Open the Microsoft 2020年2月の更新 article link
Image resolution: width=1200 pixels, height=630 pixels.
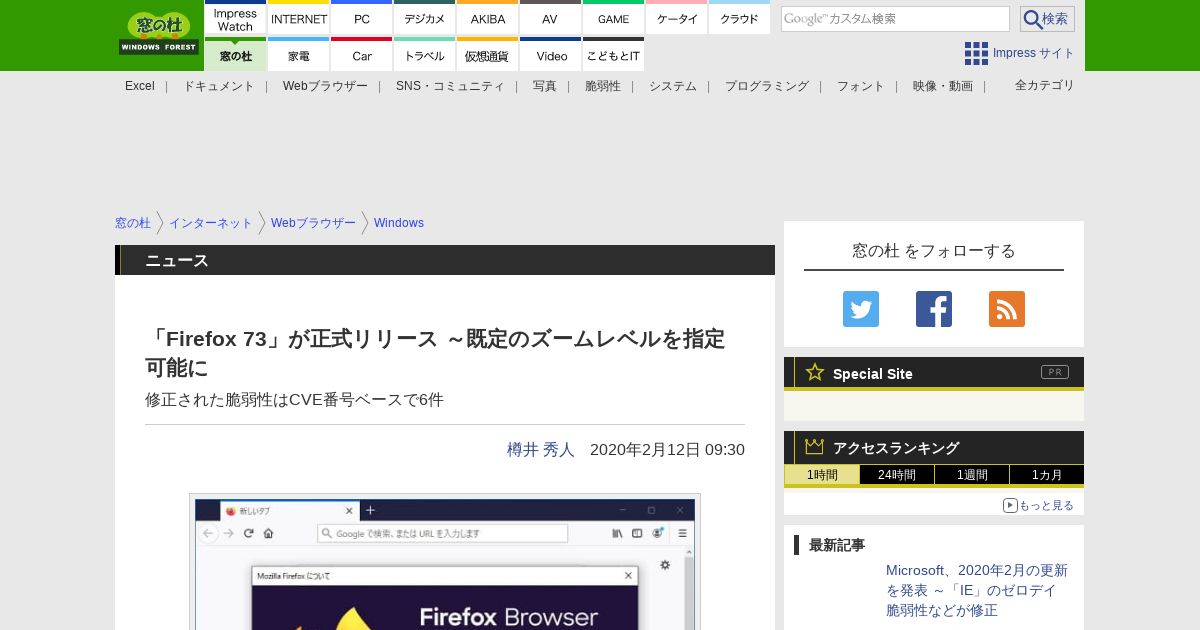[978, 590]
